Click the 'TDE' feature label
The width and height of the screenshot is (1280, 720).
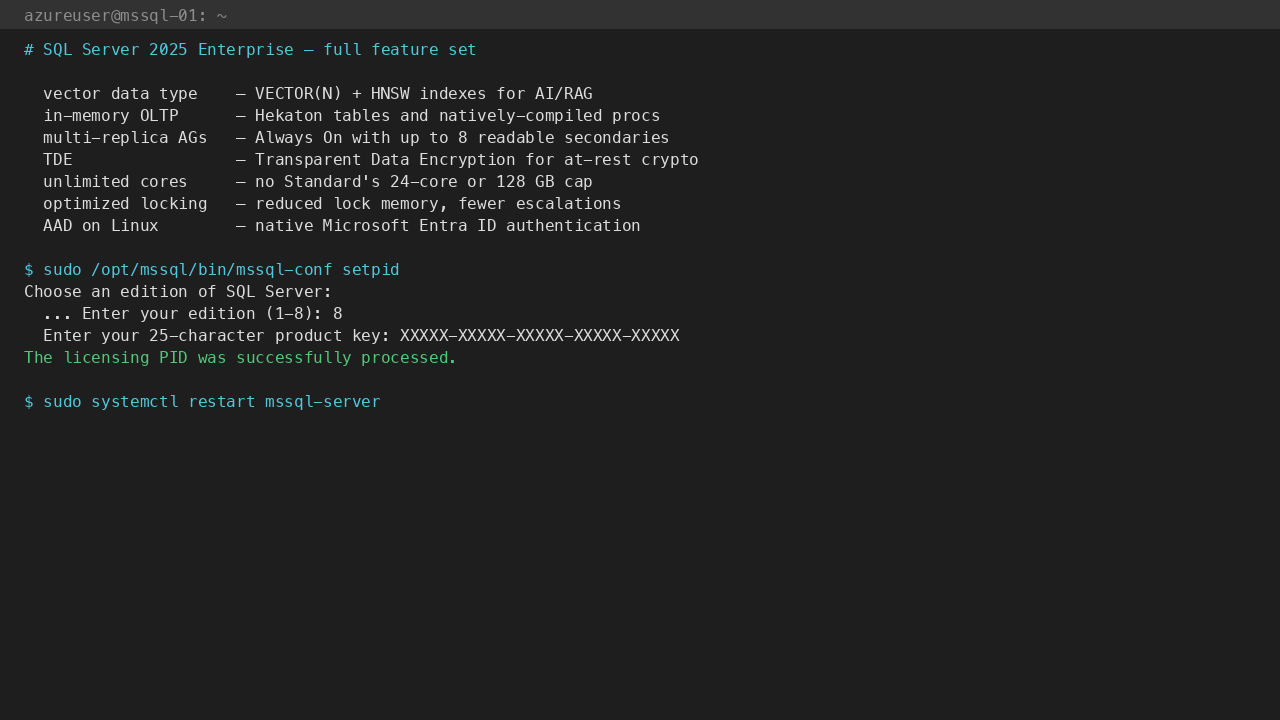point(58,160)
